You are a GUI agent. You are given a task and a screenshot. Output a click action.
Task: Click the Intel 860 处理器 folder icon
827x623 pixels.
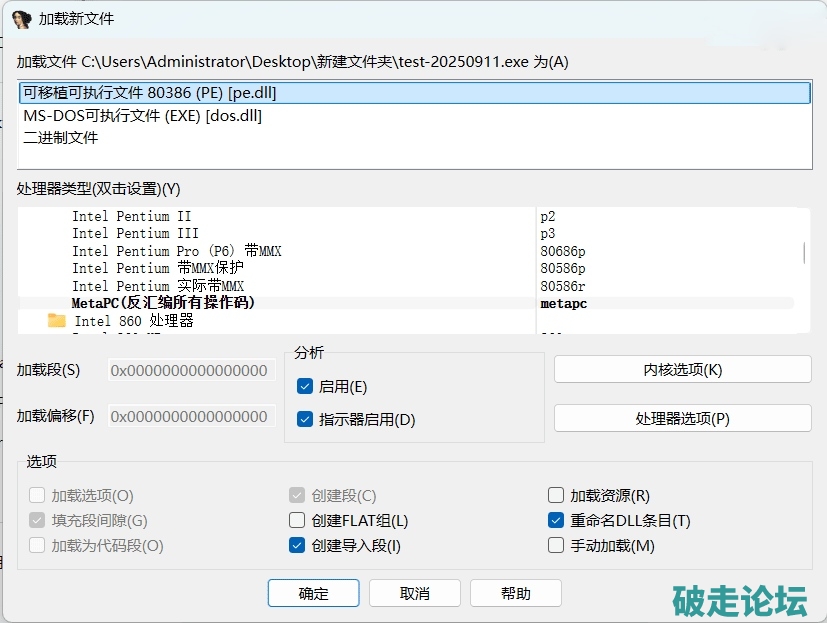pos(57,321)
